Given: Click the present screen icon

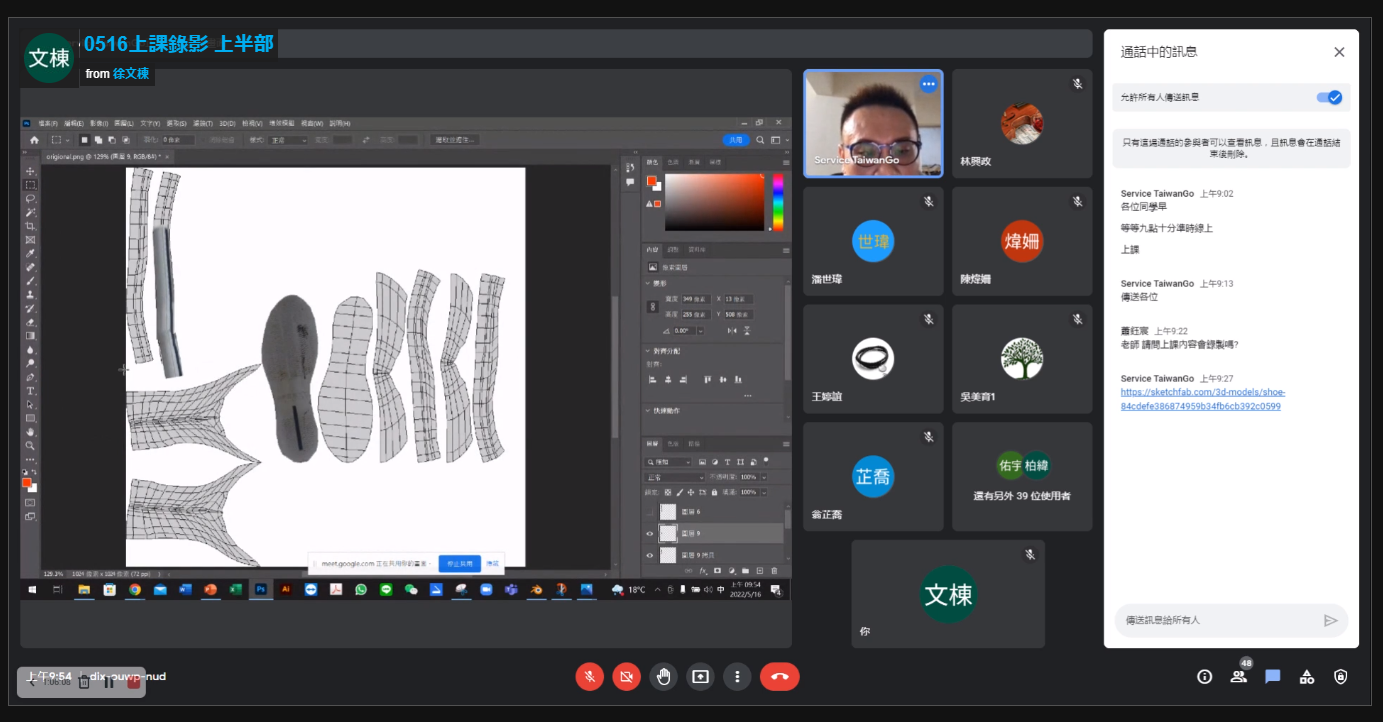Looking at the screenshot, I should tap(700, 677).
